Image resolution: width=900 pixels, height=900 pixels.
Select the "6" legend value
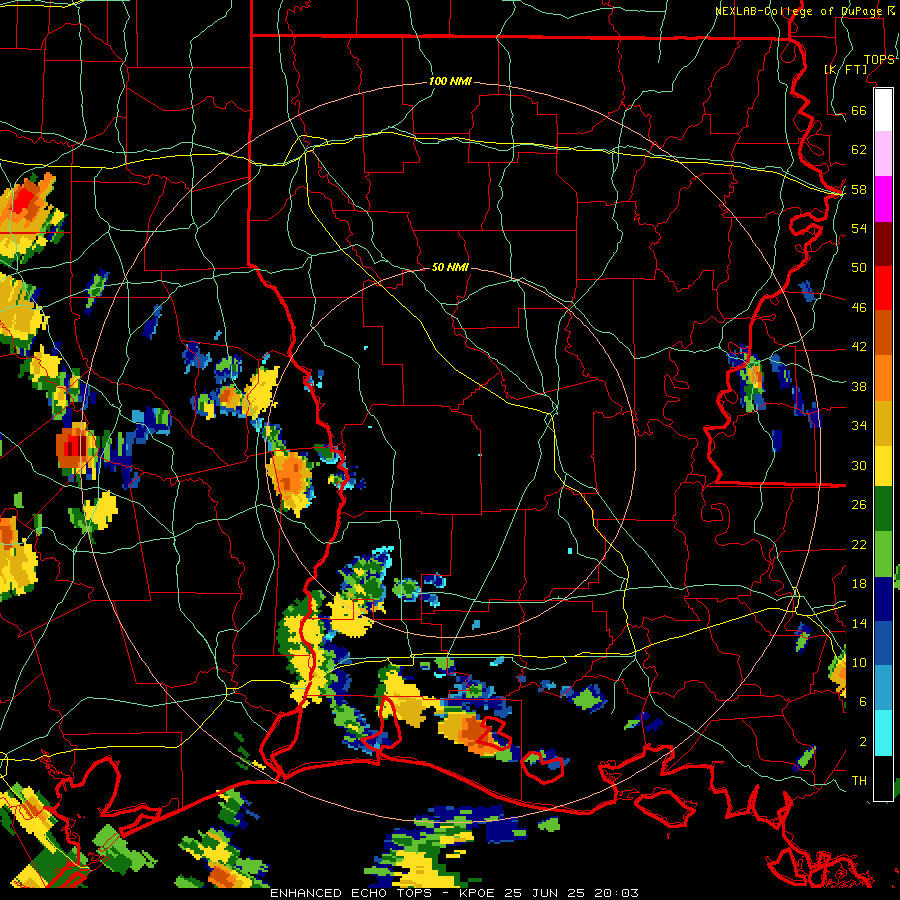(863, 701)
